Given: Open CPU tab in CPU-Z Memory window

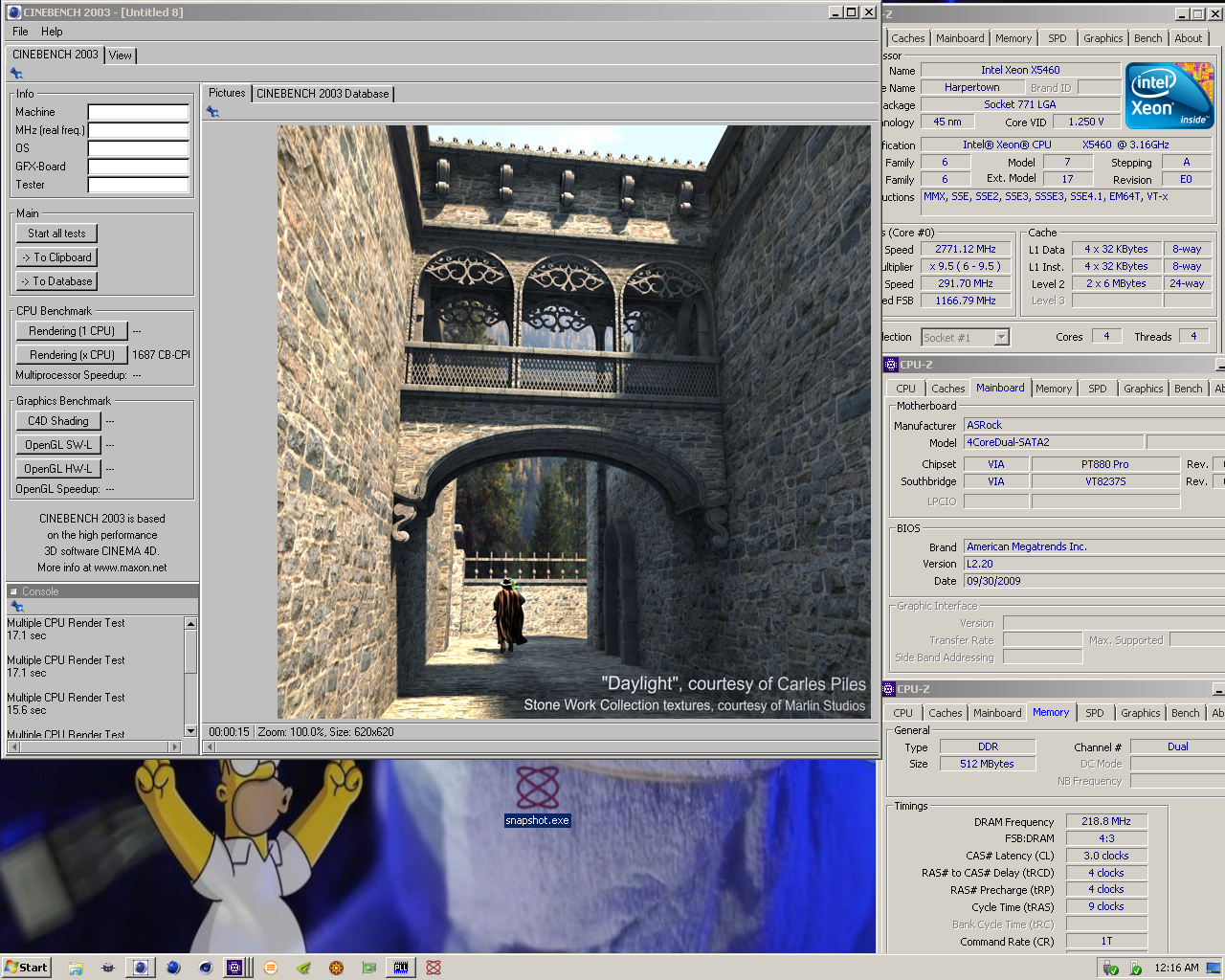Looking at the screenshot, I should (903, 713).
